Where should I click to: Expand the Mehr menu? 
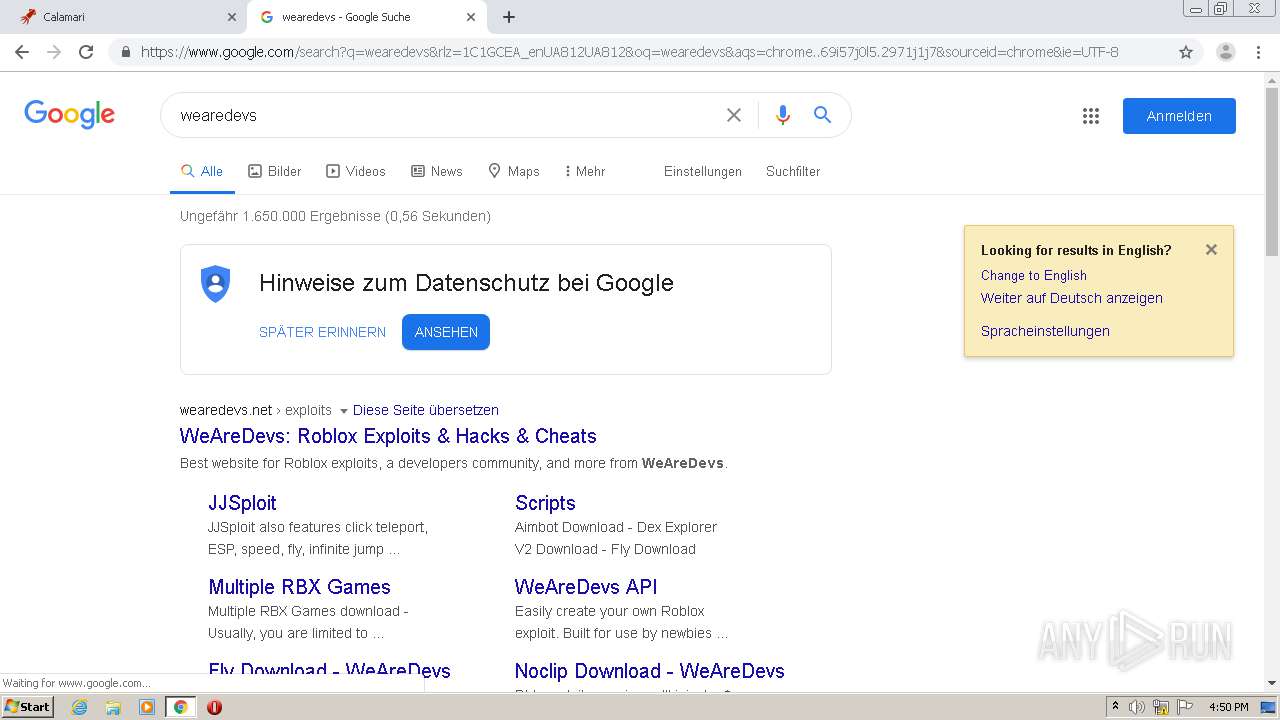coord(585,172)
